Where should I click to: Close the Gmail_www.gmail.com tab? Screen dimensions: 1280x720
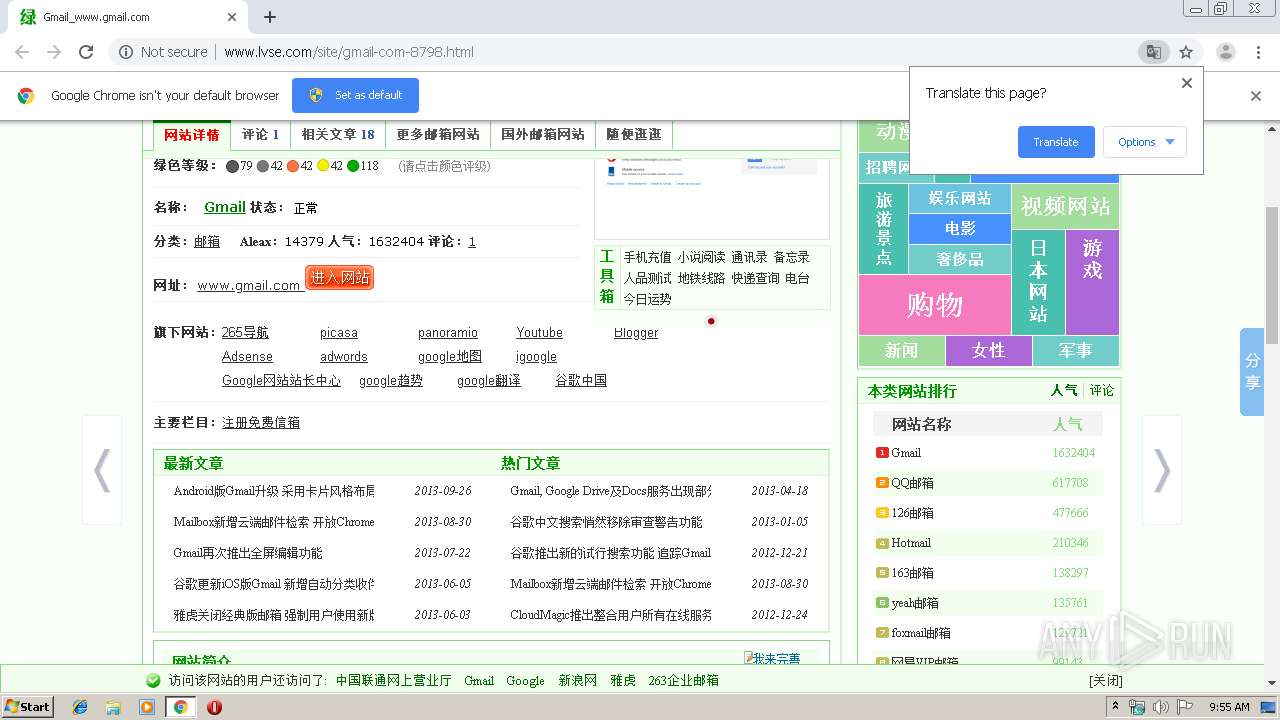coord(232,17)
